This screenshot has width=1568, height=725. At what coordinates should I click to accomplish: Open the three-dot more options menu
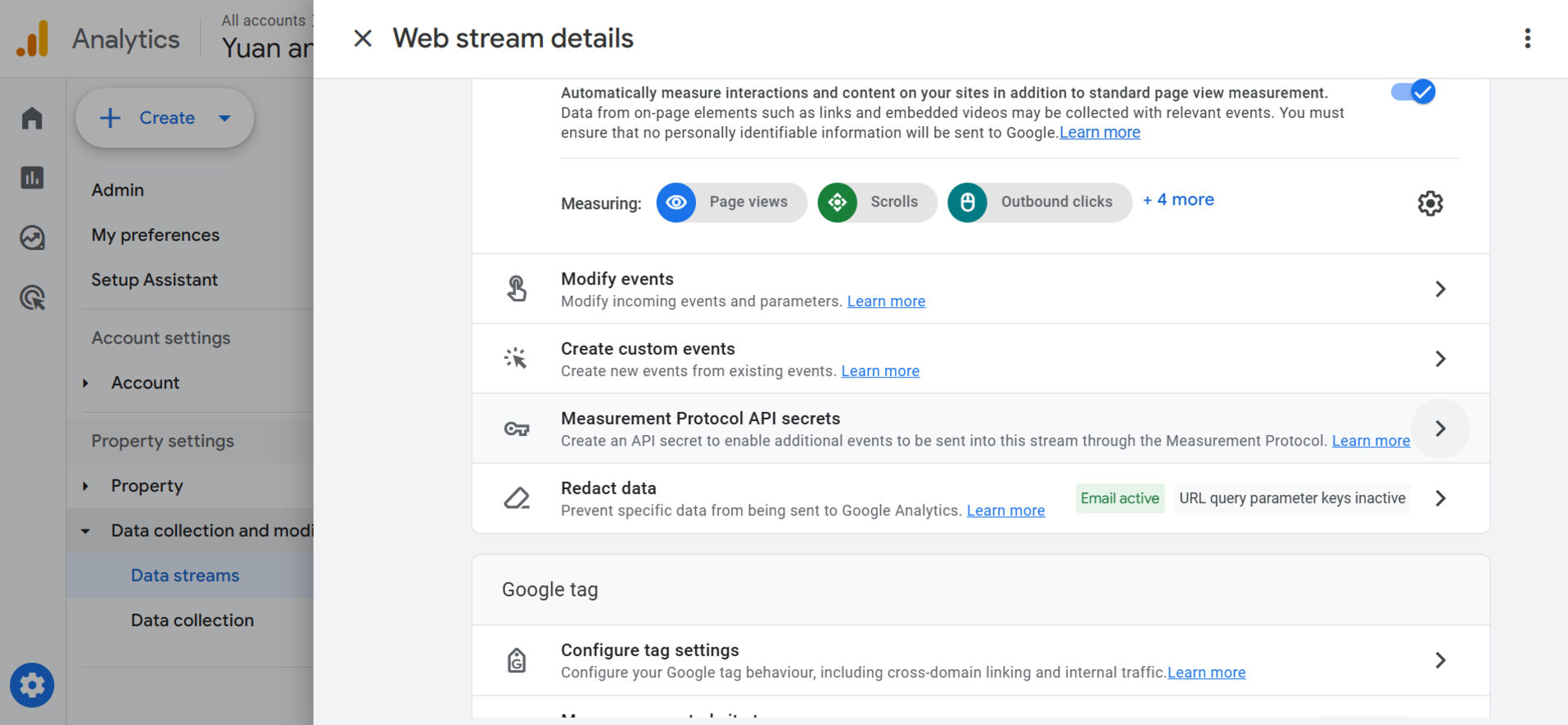click(x=1527, y=39)
